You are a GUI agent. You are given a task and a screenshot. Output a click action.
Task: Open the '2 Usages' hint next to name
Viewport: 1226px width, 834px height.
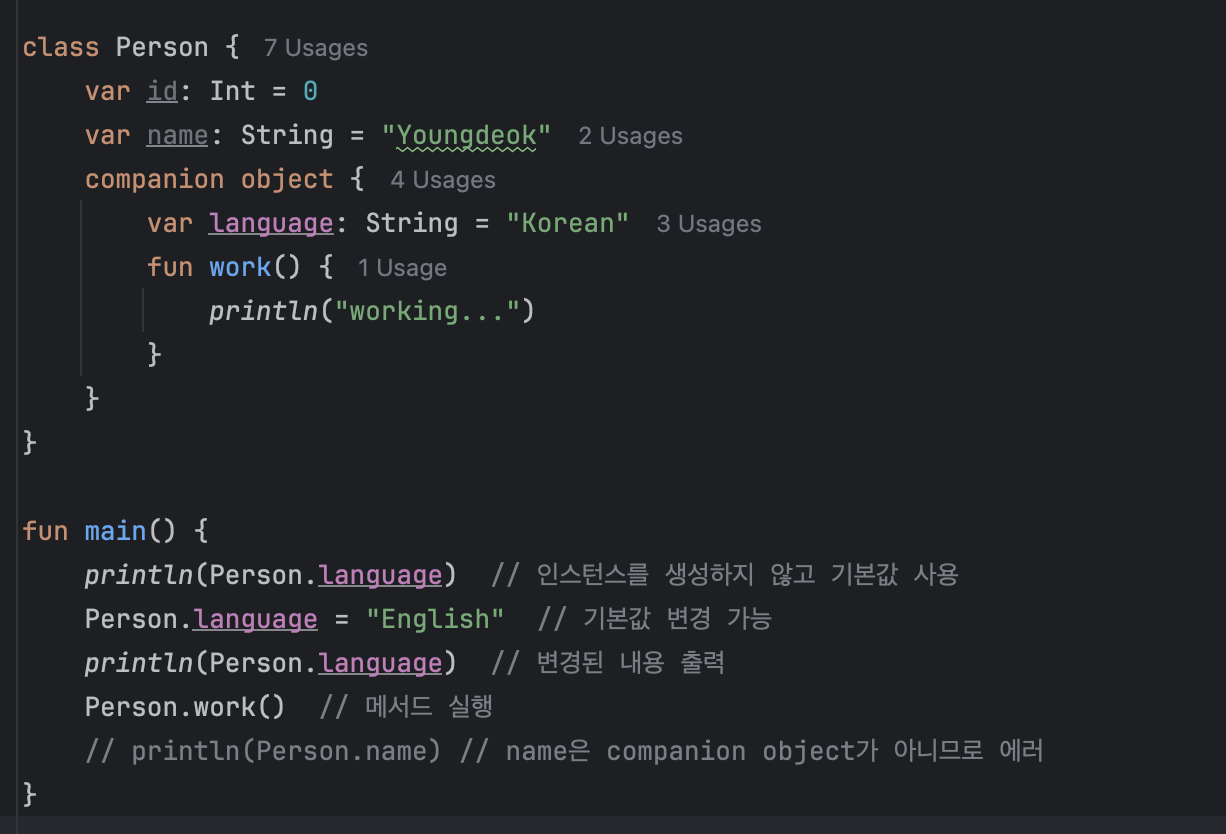(630, 136)
